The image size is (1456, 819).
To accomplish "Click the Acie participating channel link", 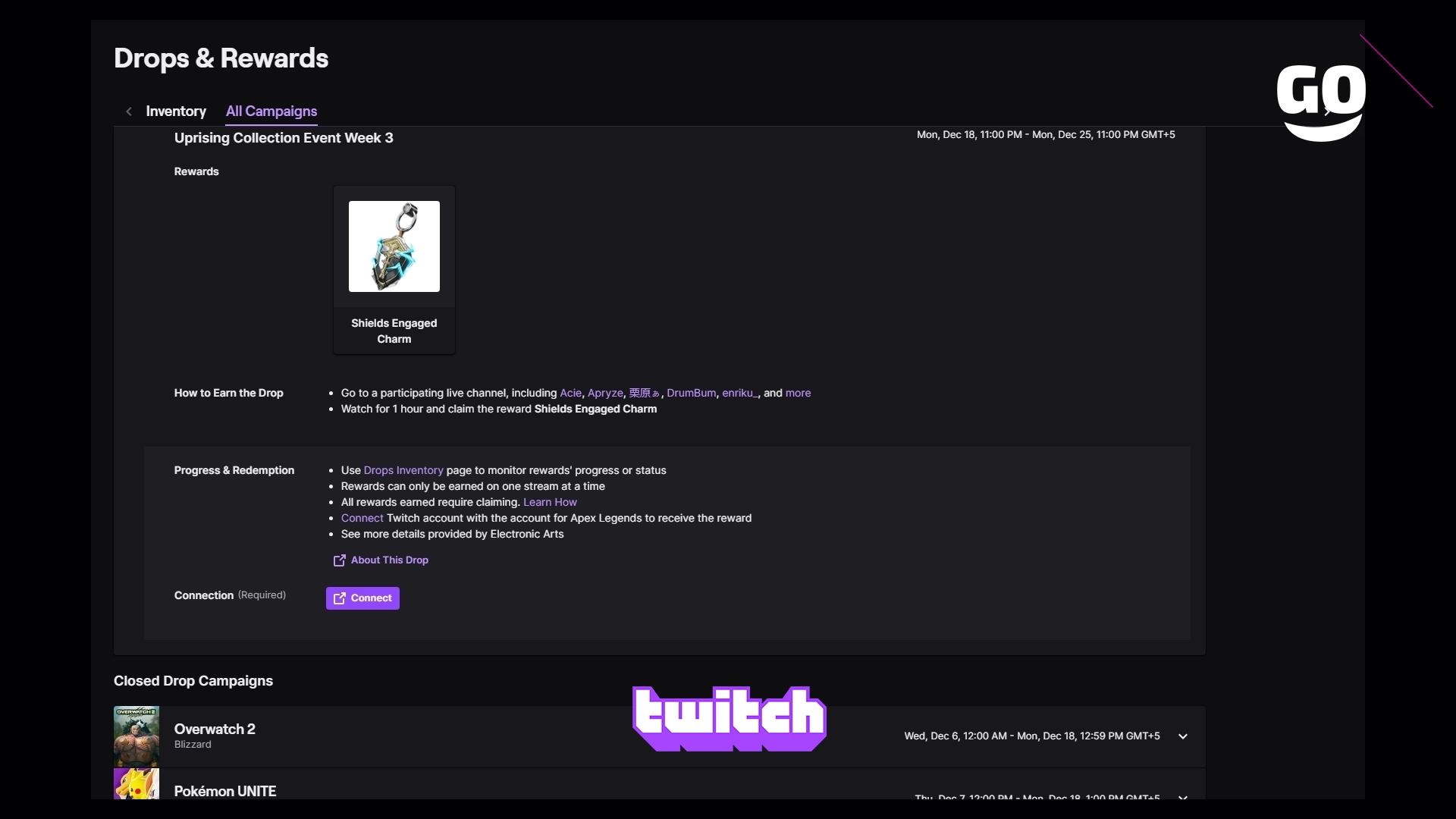I will 569,393.
